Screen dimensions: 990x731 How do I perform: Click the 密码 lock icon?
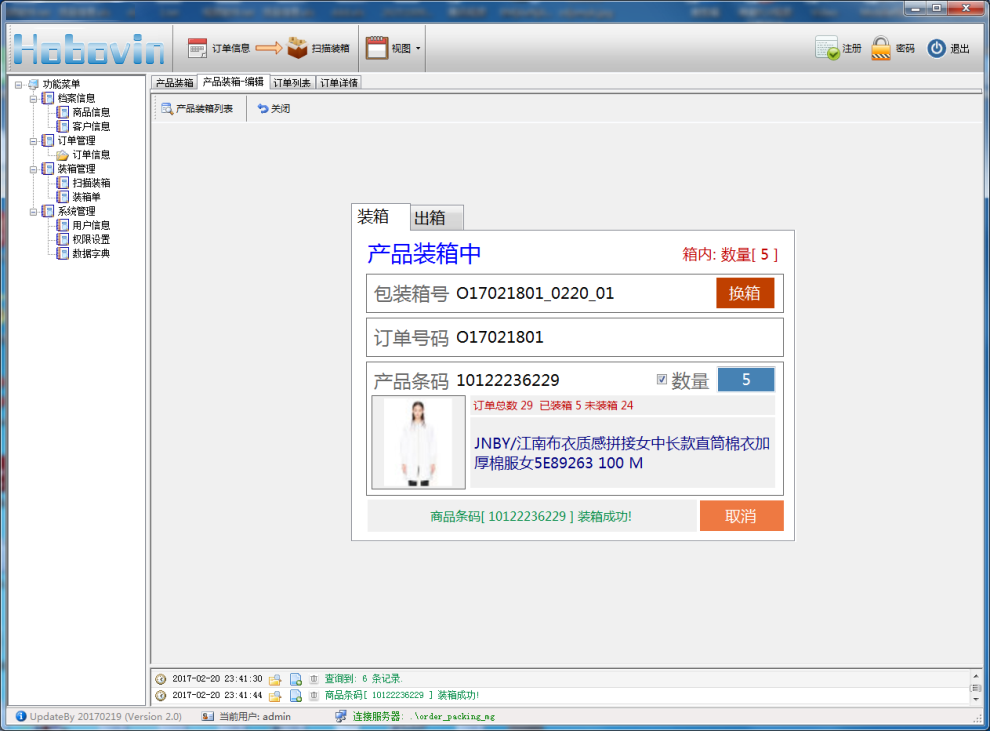[x=881, y=48]
